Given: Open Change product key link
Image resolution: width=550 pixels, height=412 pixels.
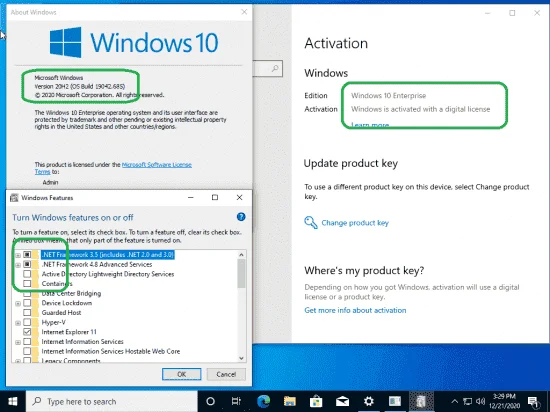Looking at the screenshot, I should 355,223.
